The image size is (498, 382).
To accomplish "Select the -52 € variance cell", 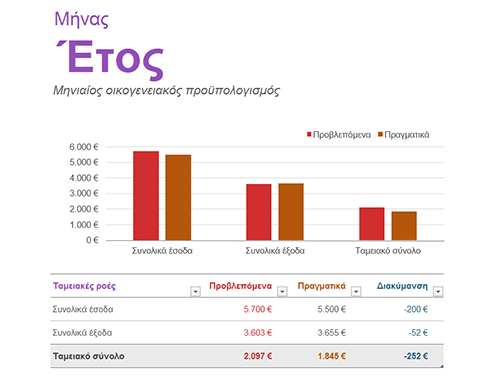I will [x=418, y=333].
